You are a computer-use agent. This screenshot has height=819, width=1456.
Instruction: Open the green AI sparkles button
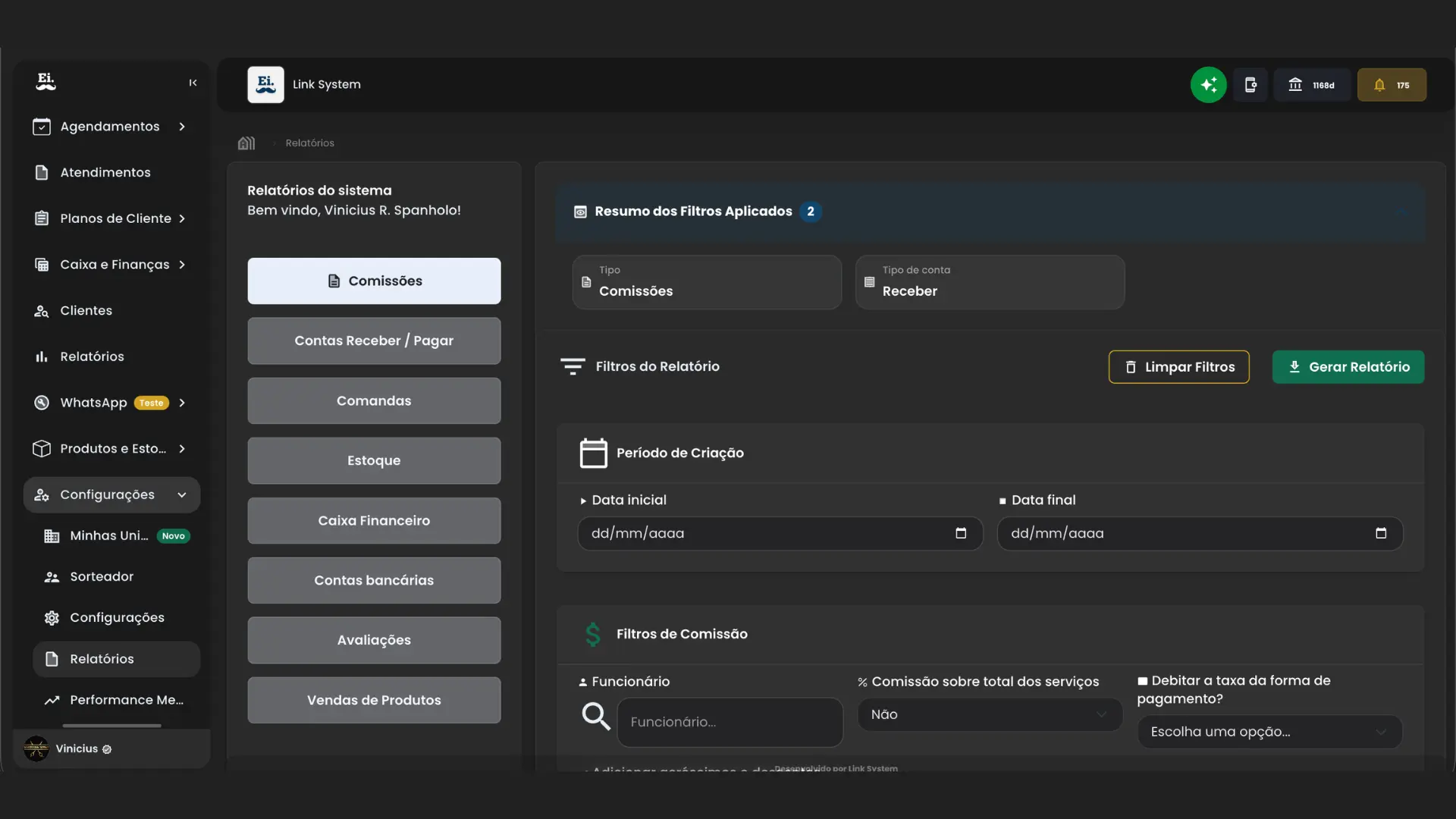click(x=1208, y=84)
